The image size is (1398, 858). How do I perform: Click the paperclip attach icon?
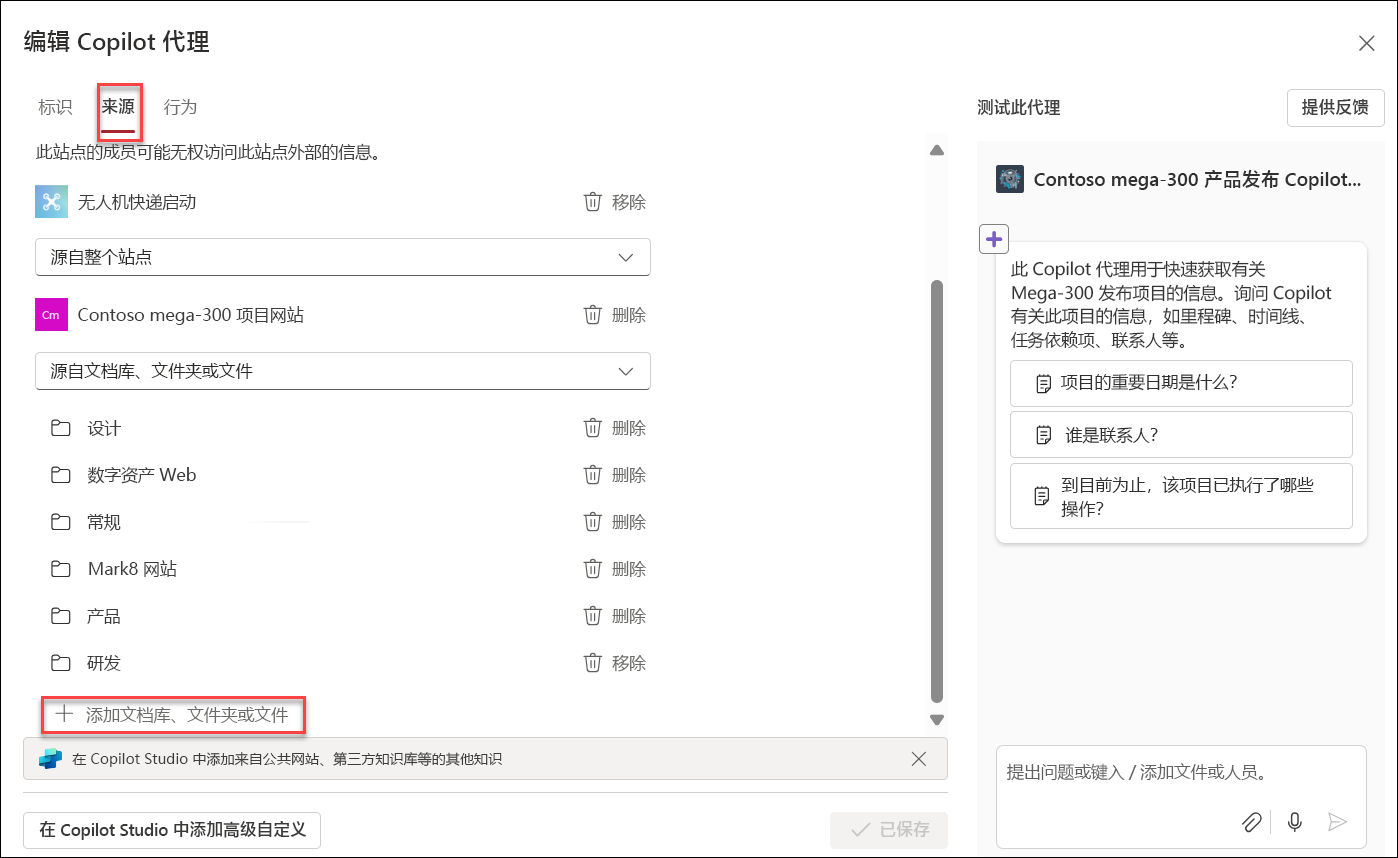[x=1251, y=822]
